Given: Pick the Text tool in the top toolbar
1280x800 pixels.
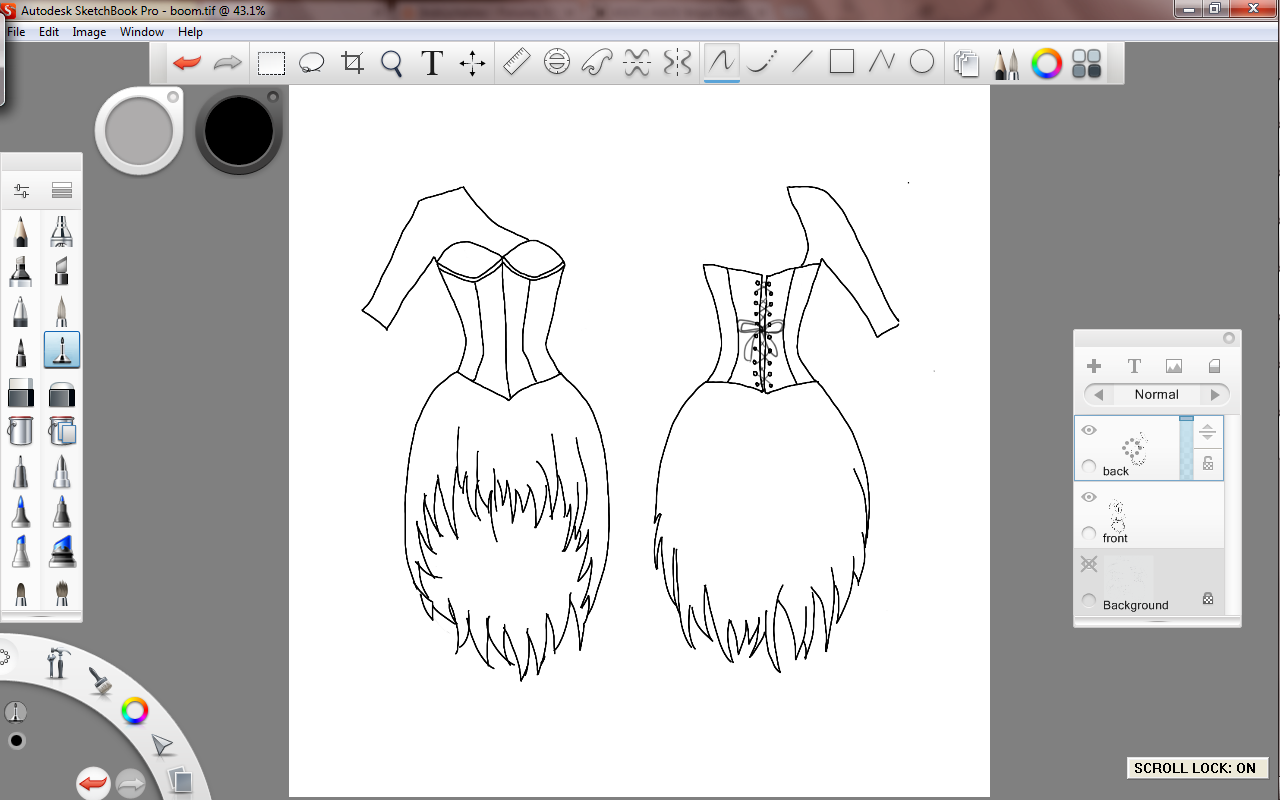Looking at the screenshot, I should click(x=432, y=63).
